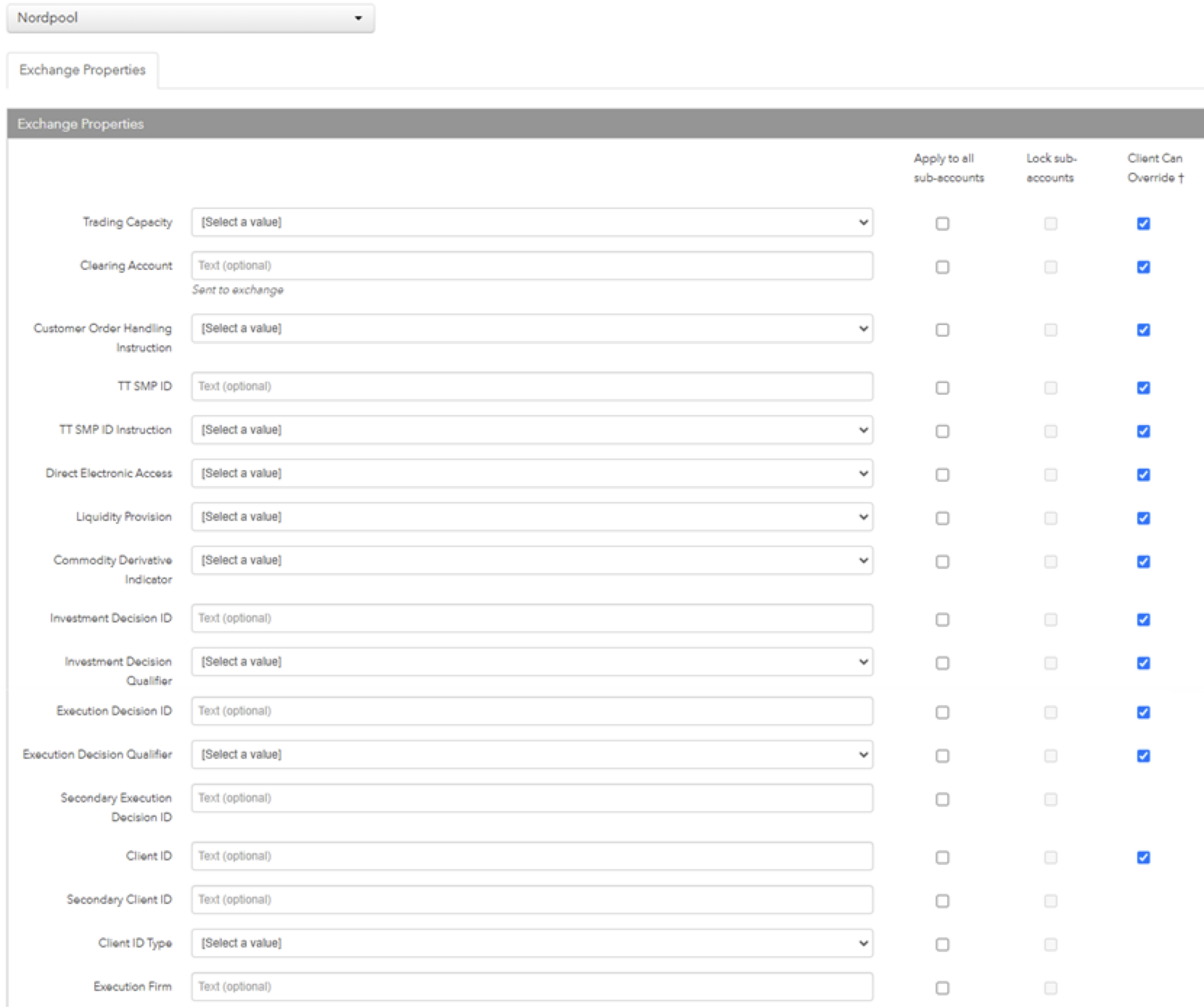Click the 'Client Can Override †' column header

coord(1155,168)
